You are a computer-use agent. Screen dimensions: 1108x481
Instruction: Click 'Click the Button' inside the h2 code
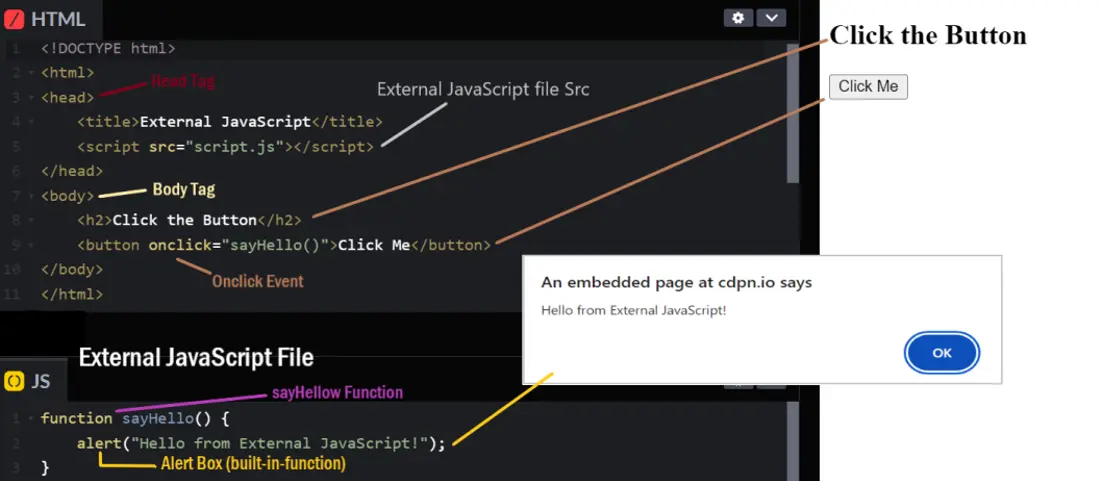tap(184, 220)
